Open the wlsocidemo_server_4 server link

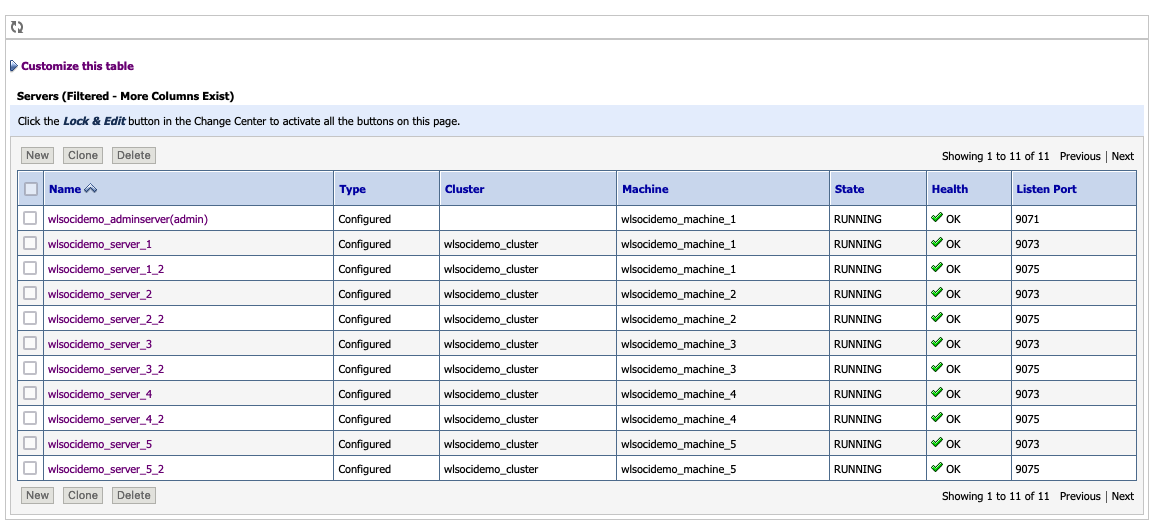99,394
